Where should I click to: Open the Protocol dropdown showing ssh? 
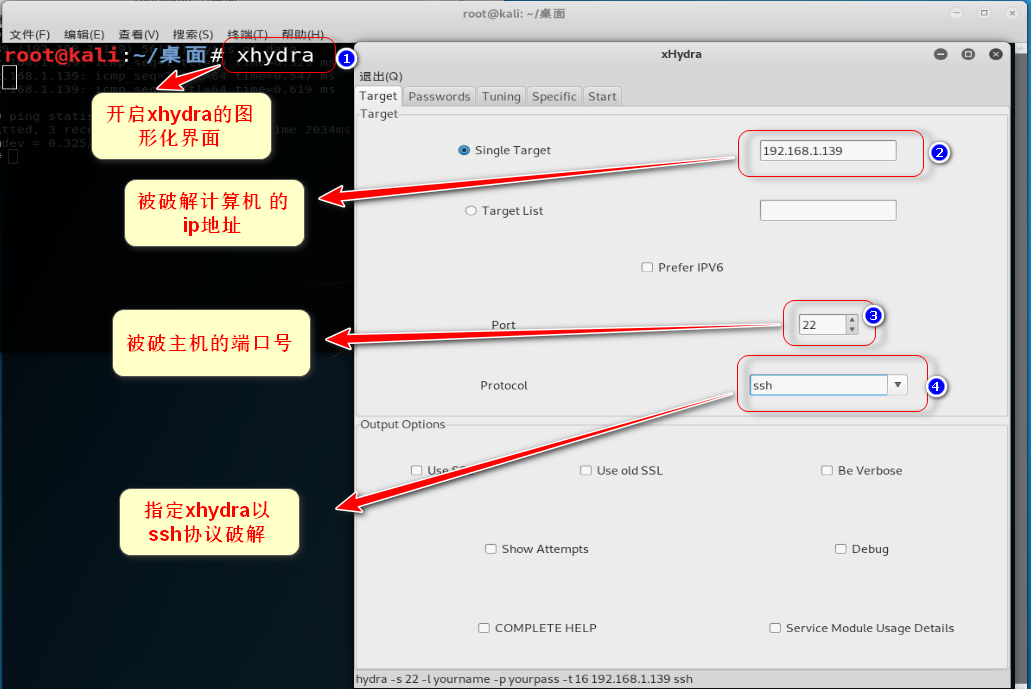pos(897,384)
